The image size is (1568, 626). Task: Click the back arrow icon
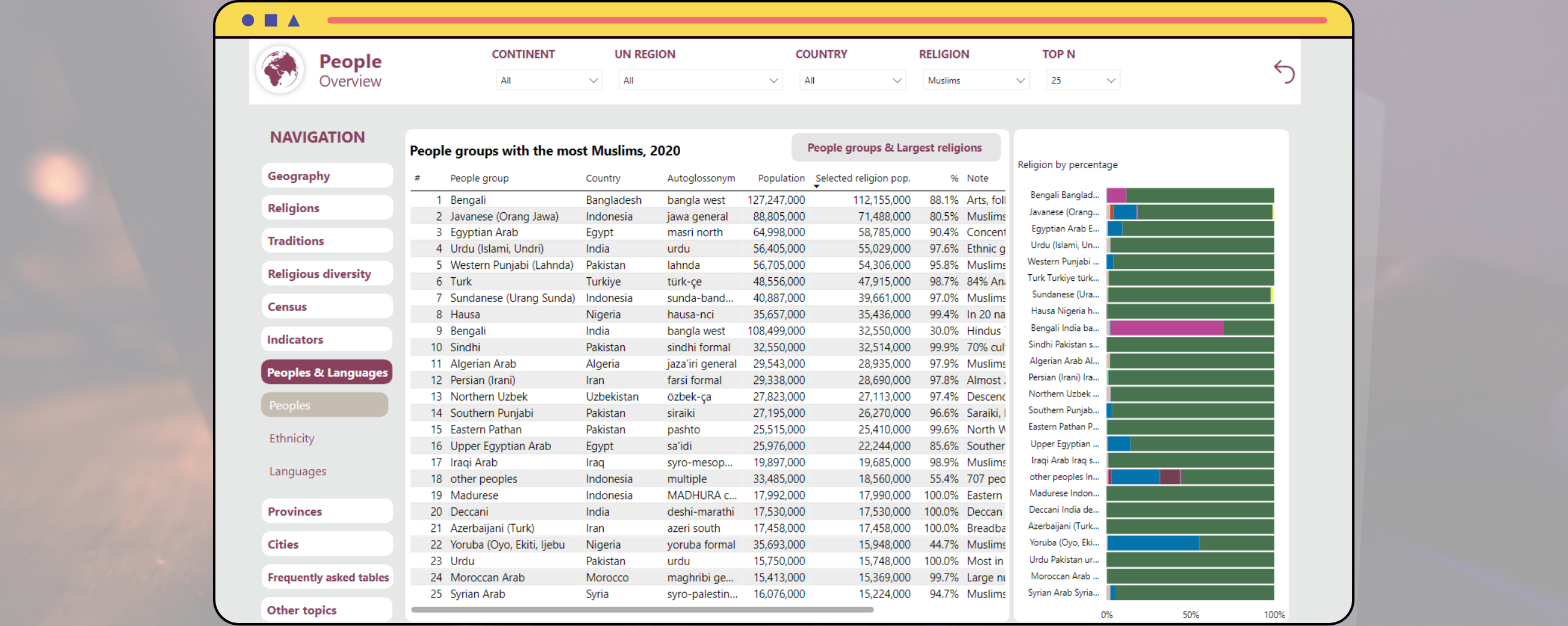pyautogui.click(x=1284, y=72)
